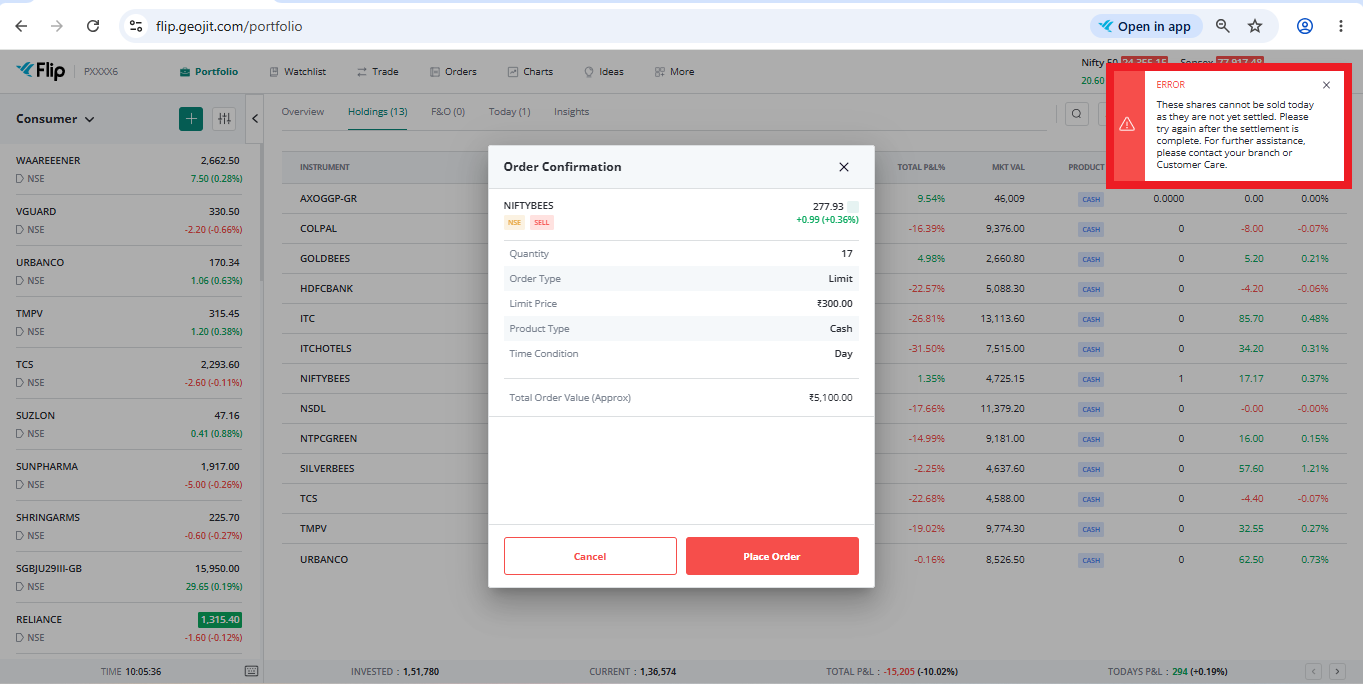Collapse the watchlist sidebar chevron

tap(255, 119)
